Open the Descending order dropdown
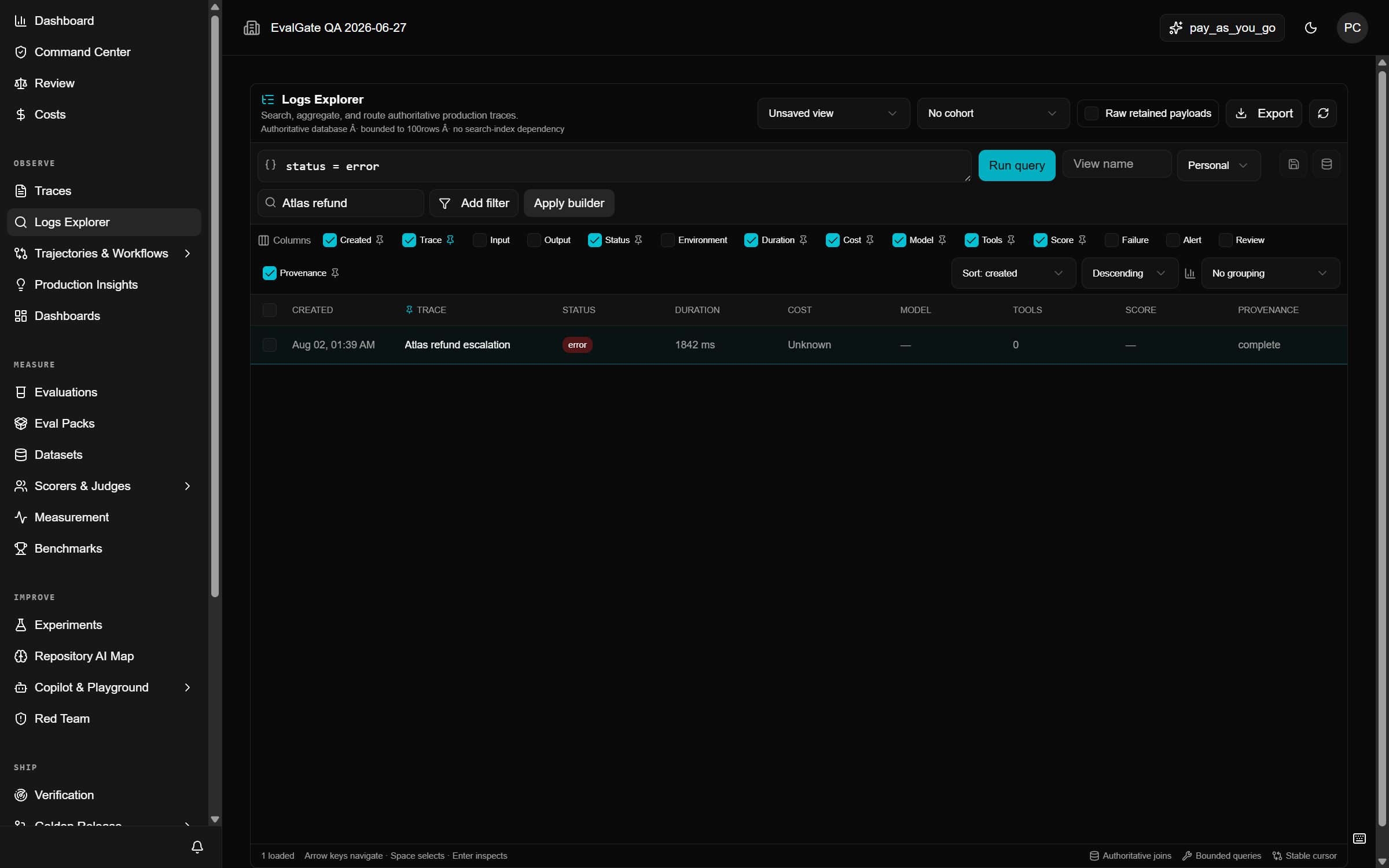This screenshot has width=1389, height=868. (1130, 273)
